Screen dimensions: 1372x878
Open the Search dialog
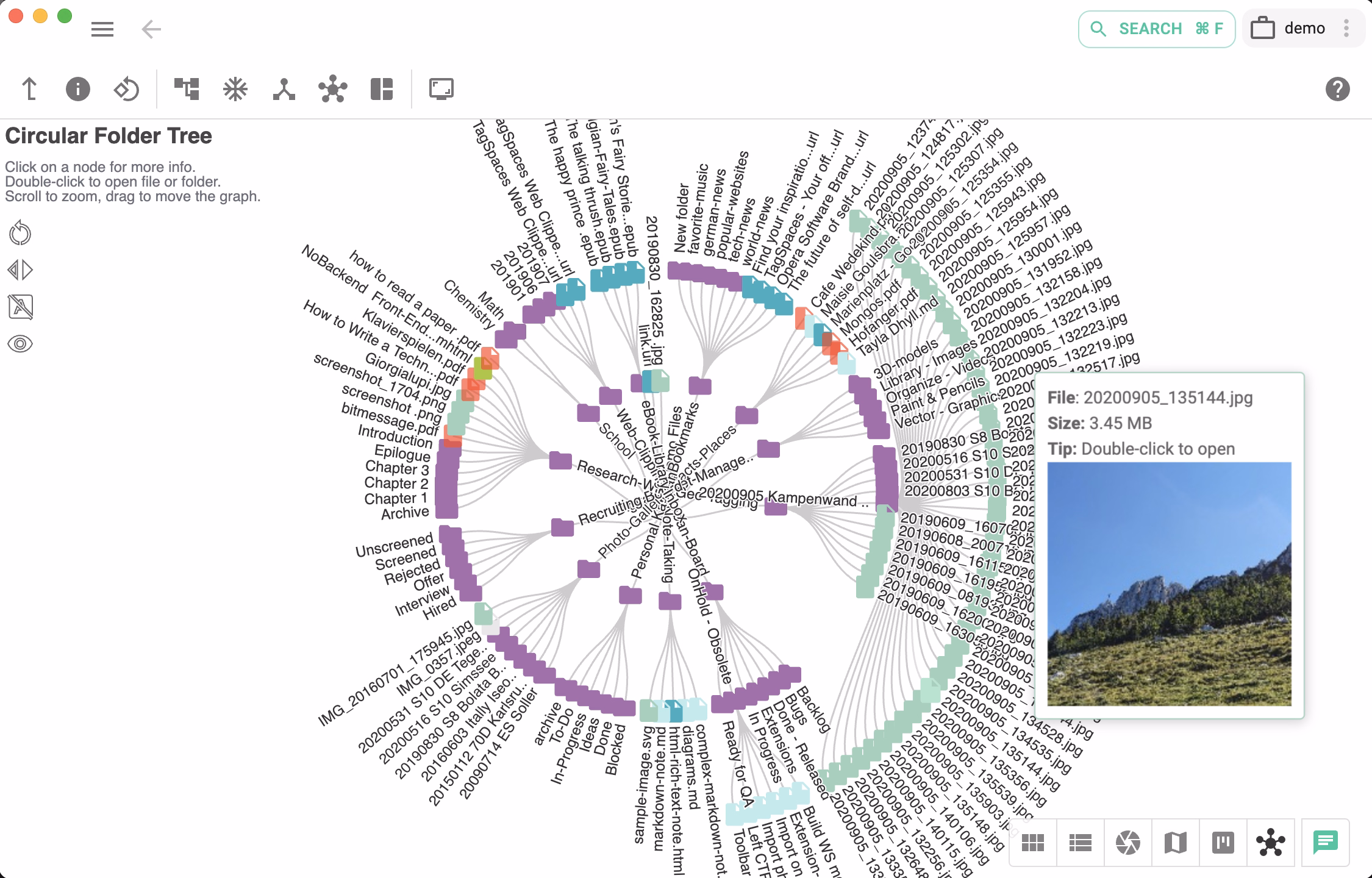coord(1156,28)
